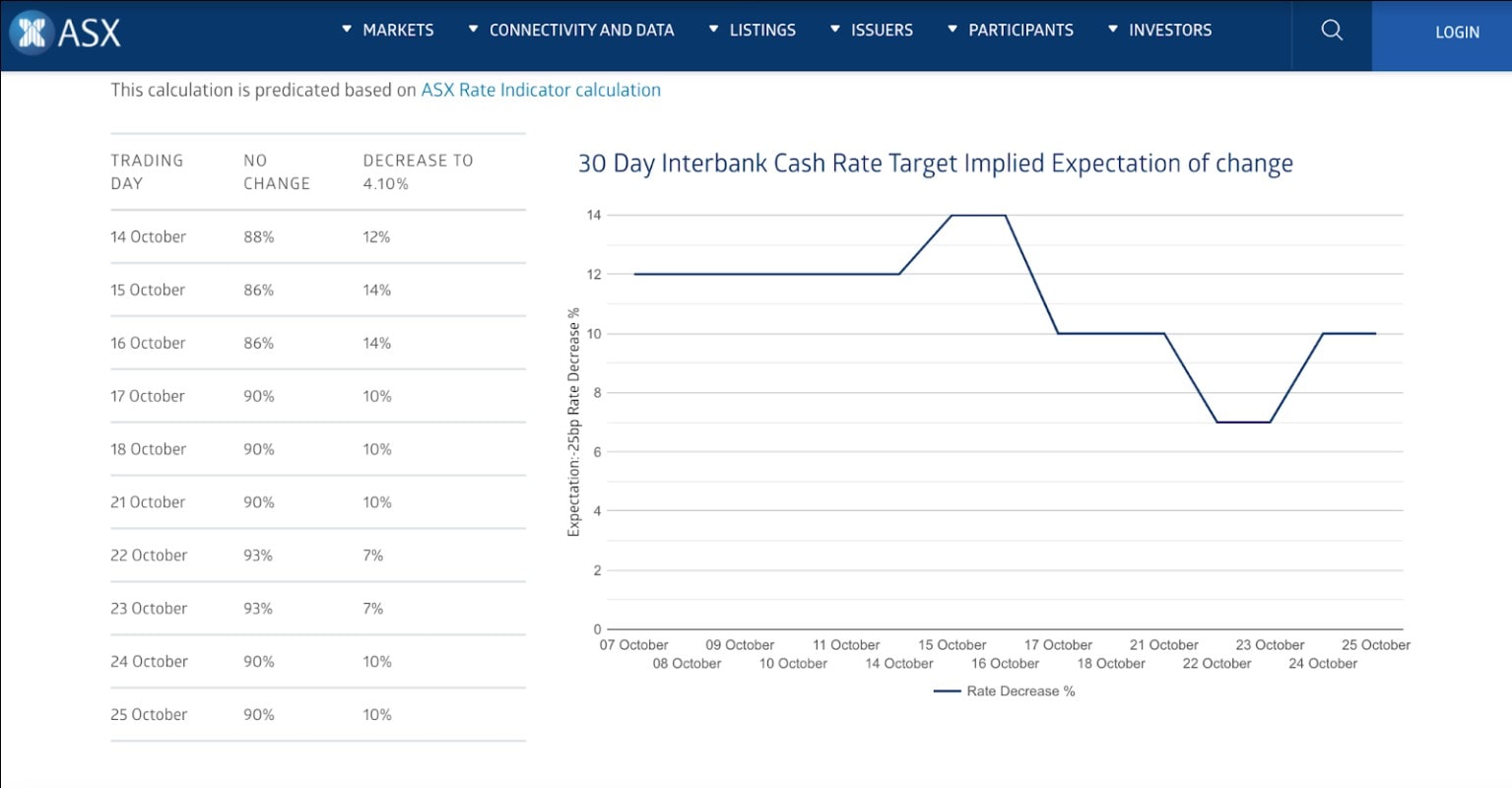Select the 24 October row date
1512x788 pixels.
tap(149, 663)
